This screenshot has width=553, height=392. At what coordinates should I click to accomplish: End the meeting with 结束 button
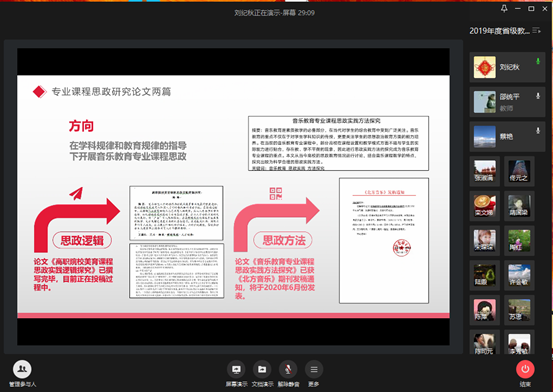tap(525, 374)
